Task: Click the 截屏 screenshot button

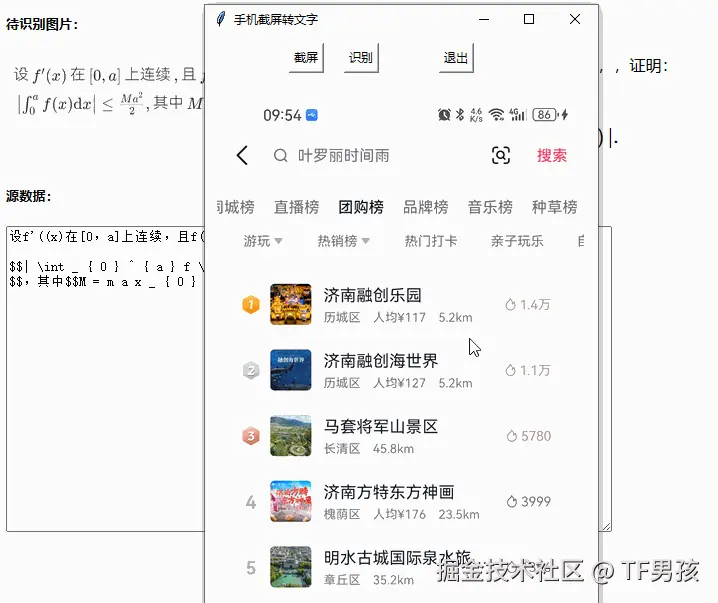Action: pos(306,58)
